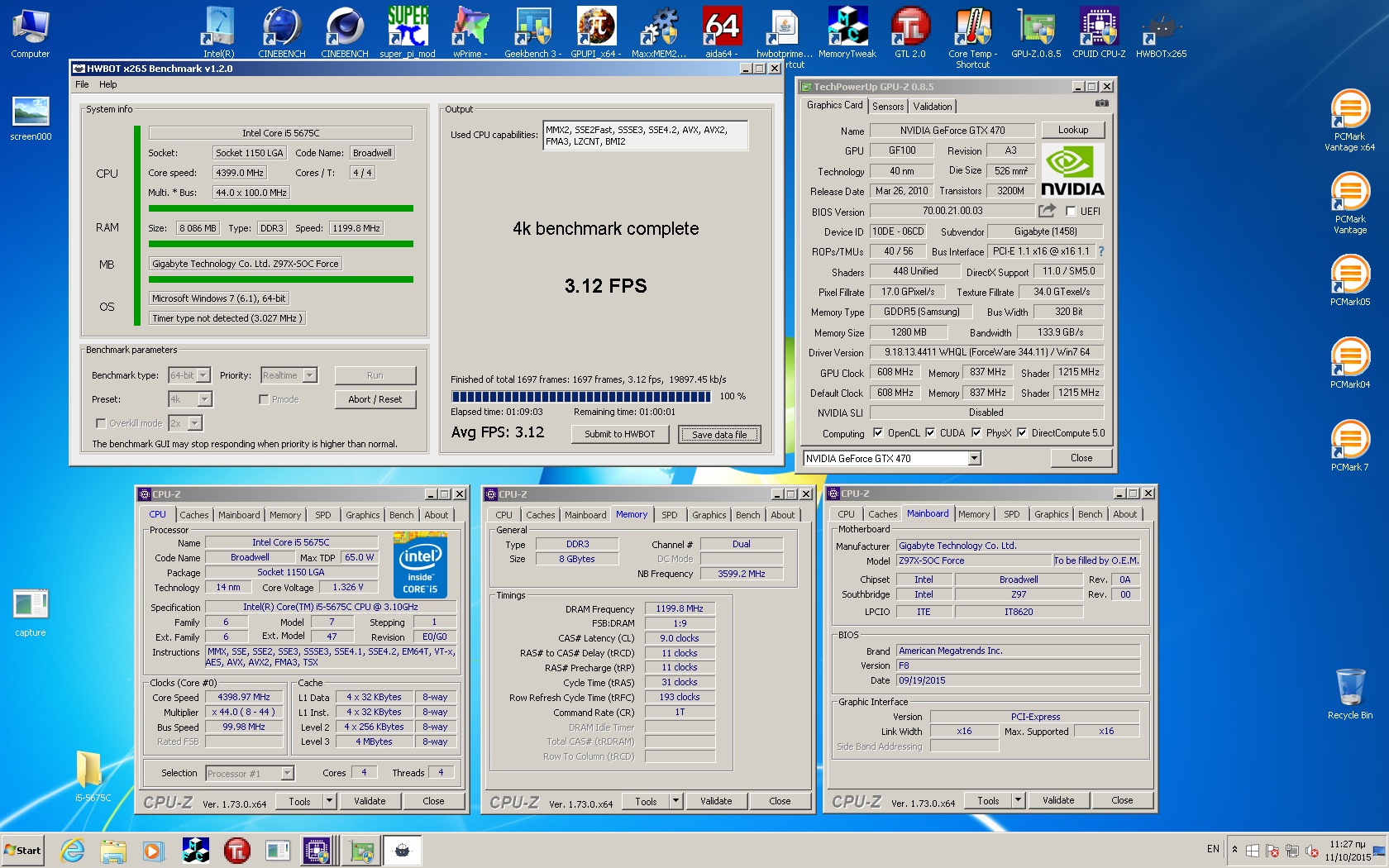Launch GTL 2.0 shortcut
The height and width of the screenshot is (868, 1389).
tap(910, 33)
